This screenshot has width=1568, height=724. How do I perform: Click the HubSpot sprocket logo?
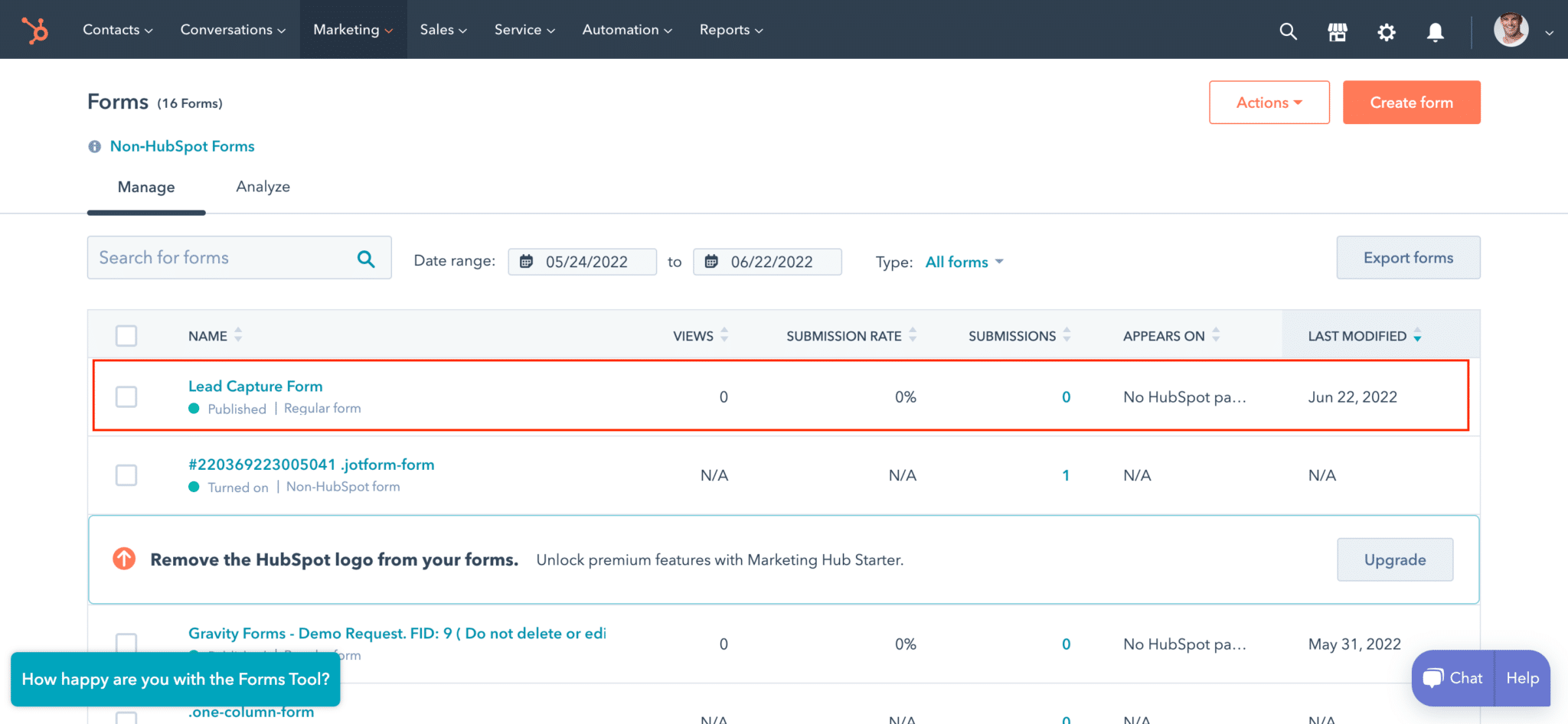point(34,30)
